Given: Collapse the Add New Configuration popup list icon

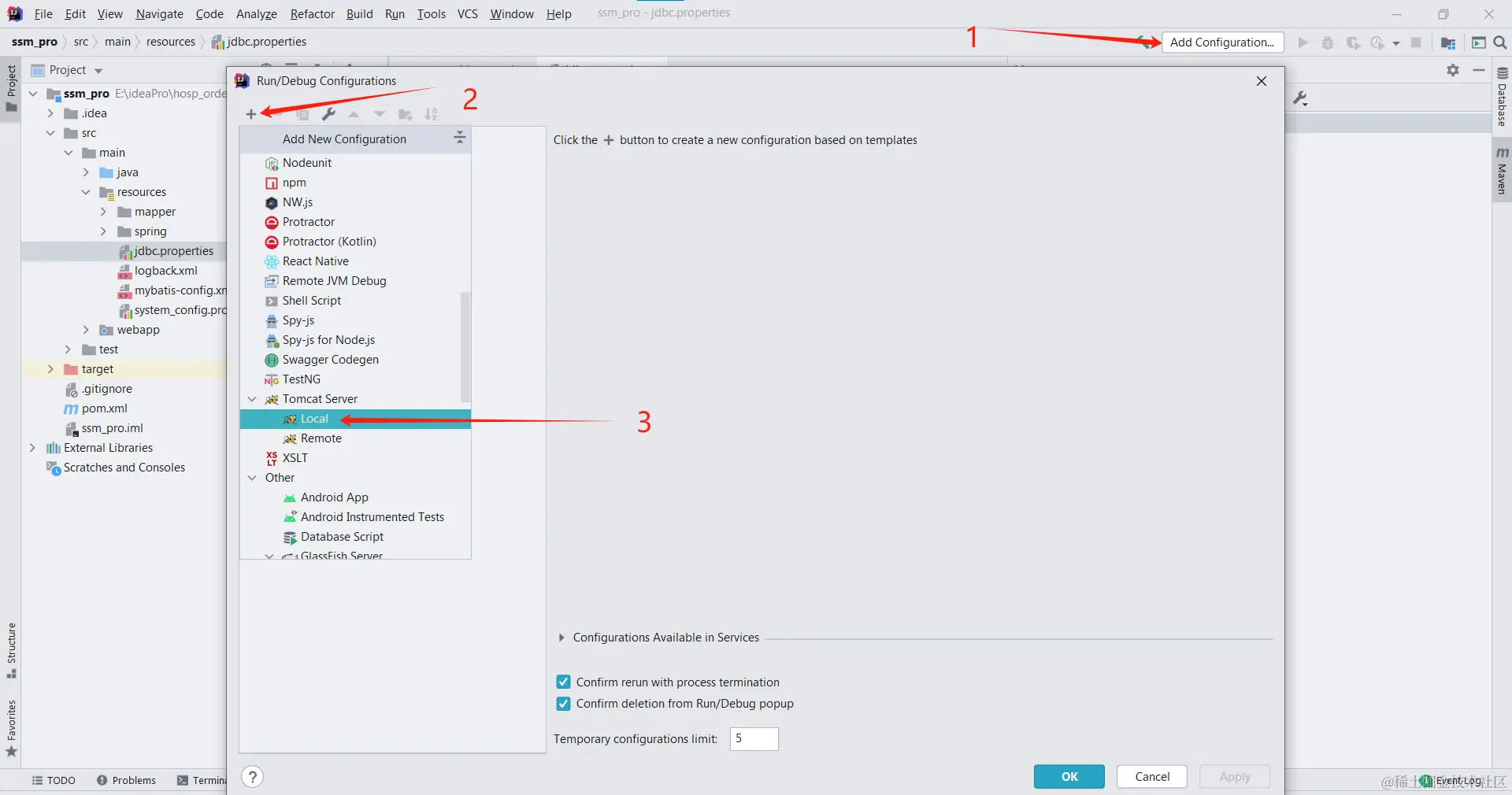Looking at the screenshot, I should click(x=459, y=139).
